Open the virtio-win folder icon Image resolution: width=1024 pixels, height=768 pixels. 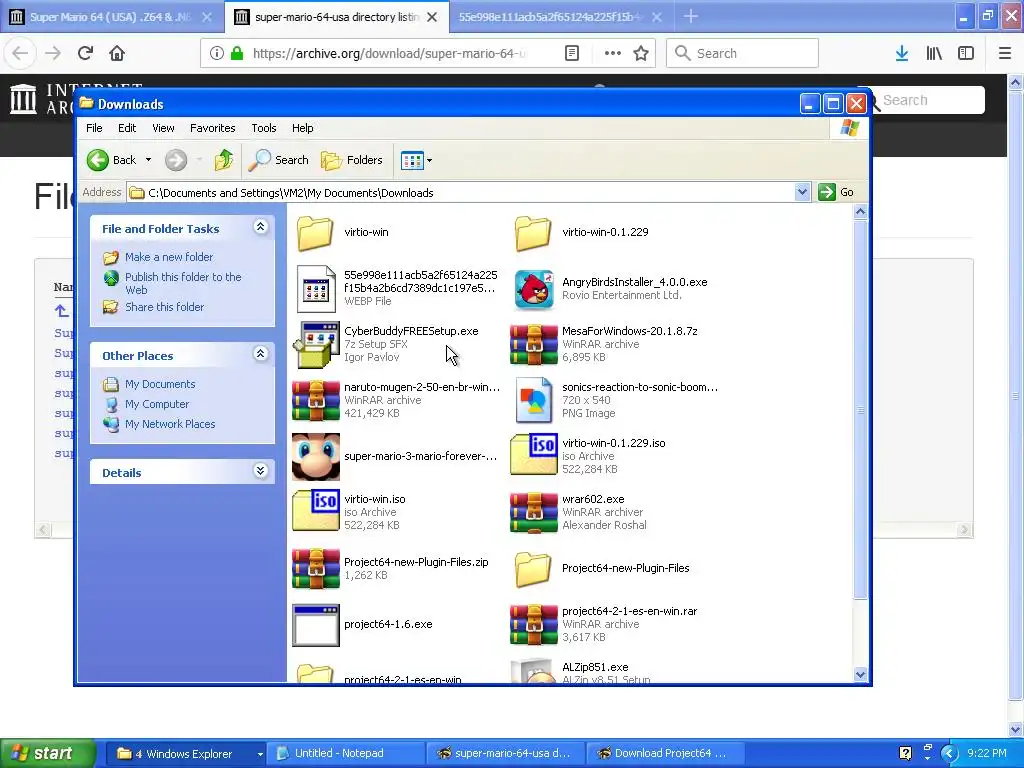pyautogui.click(x=315, y=233)
